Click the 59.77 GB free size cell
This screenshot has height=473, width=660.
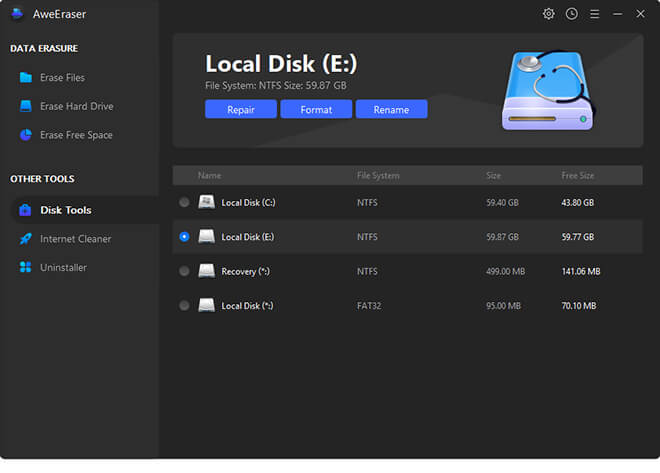(x=578, y=237)
